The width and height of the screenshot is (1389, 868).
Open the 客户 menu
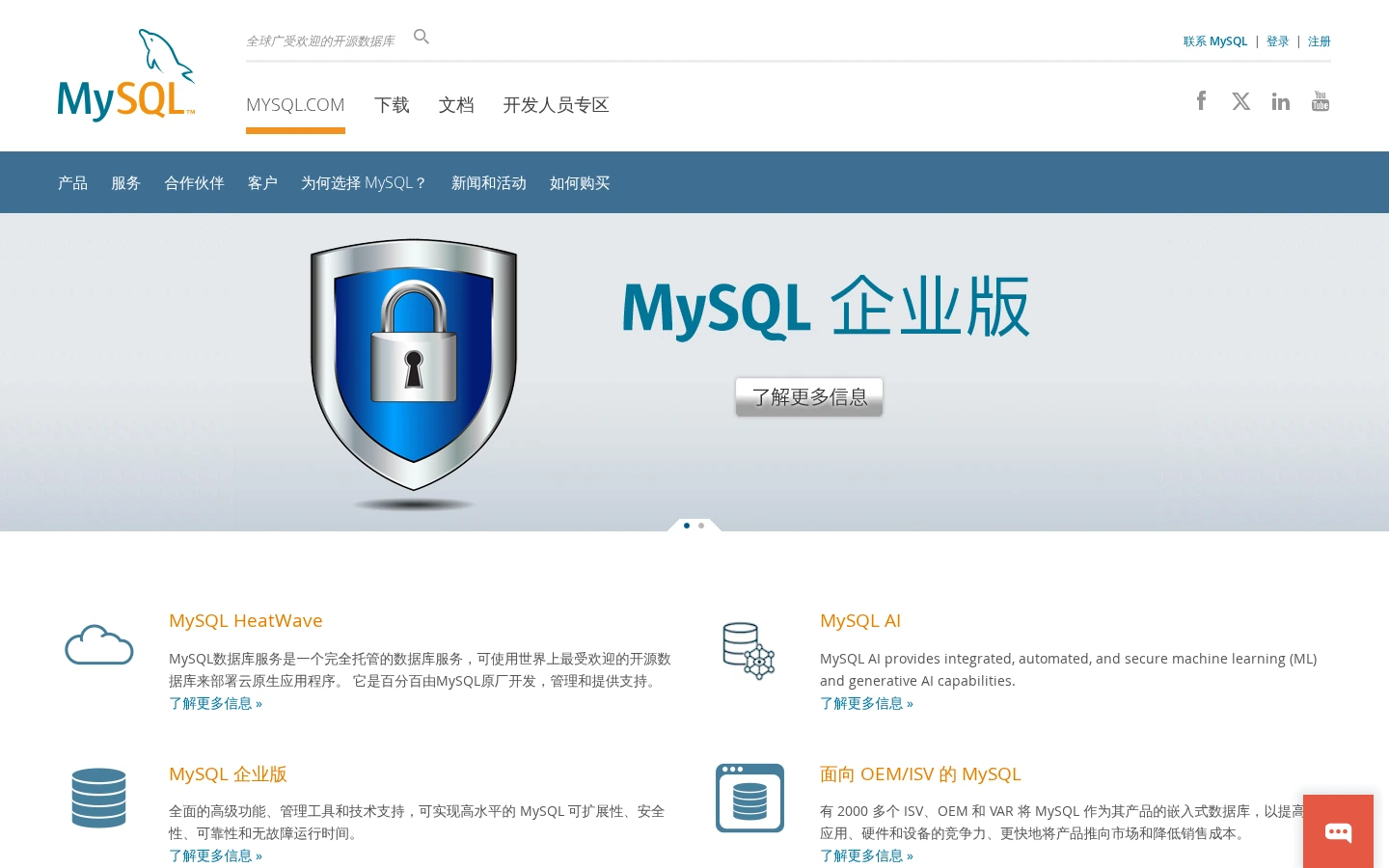[262, 182]
